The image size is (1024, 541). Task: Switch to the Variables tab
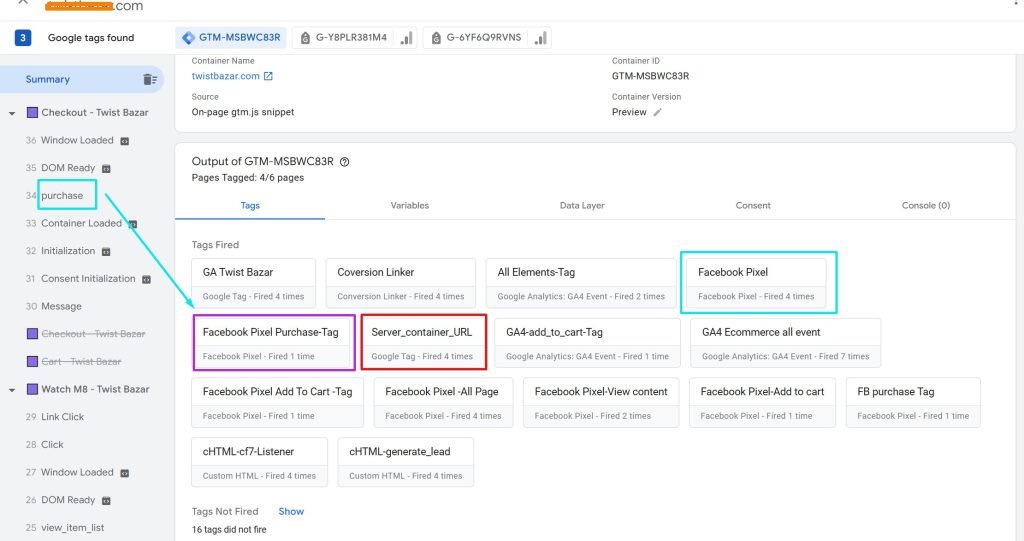click(x=409, y=205)
